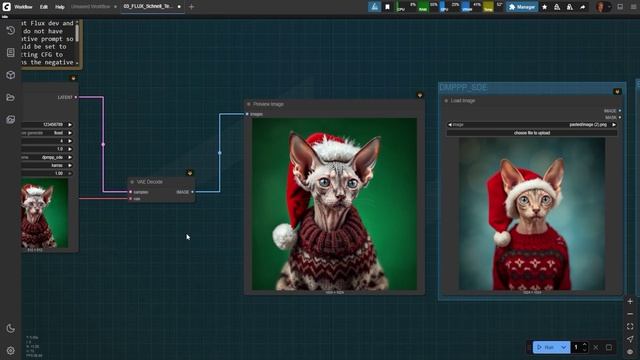Open the user avatar profile

tap(600, 7)
